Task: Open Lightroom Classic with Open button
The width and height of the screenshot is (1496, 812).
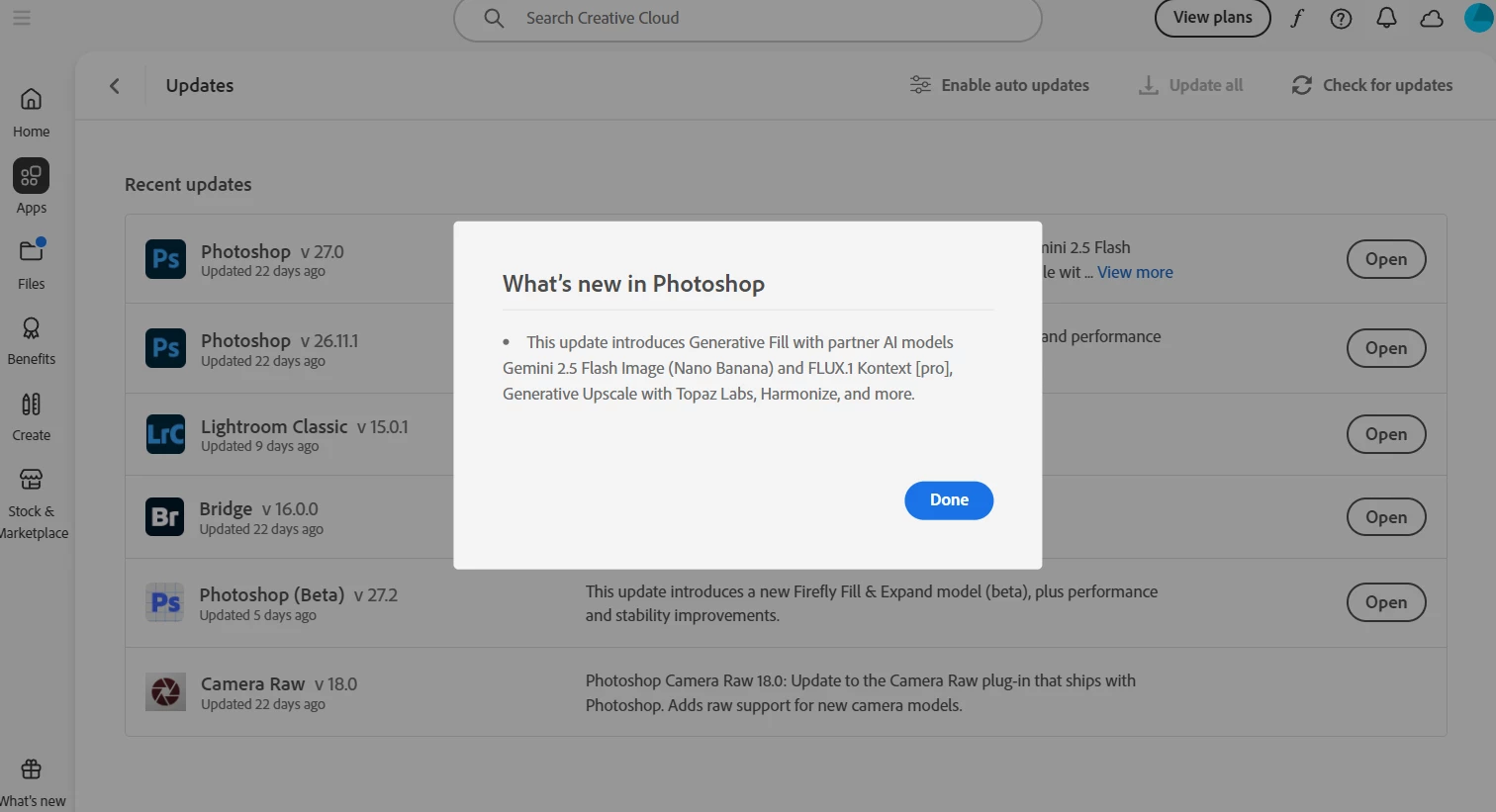Action: click(1386, 434)
